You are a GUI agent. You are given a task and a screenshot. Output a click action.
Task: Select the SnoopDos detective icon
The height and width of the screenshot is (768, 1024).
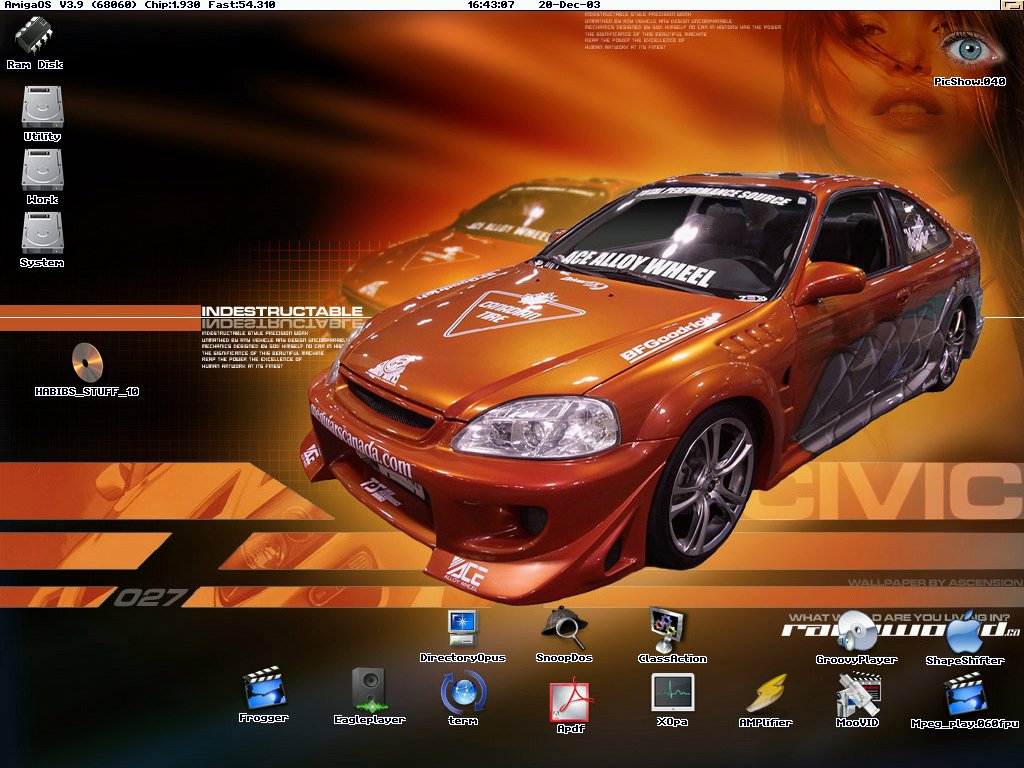[564, 628]
